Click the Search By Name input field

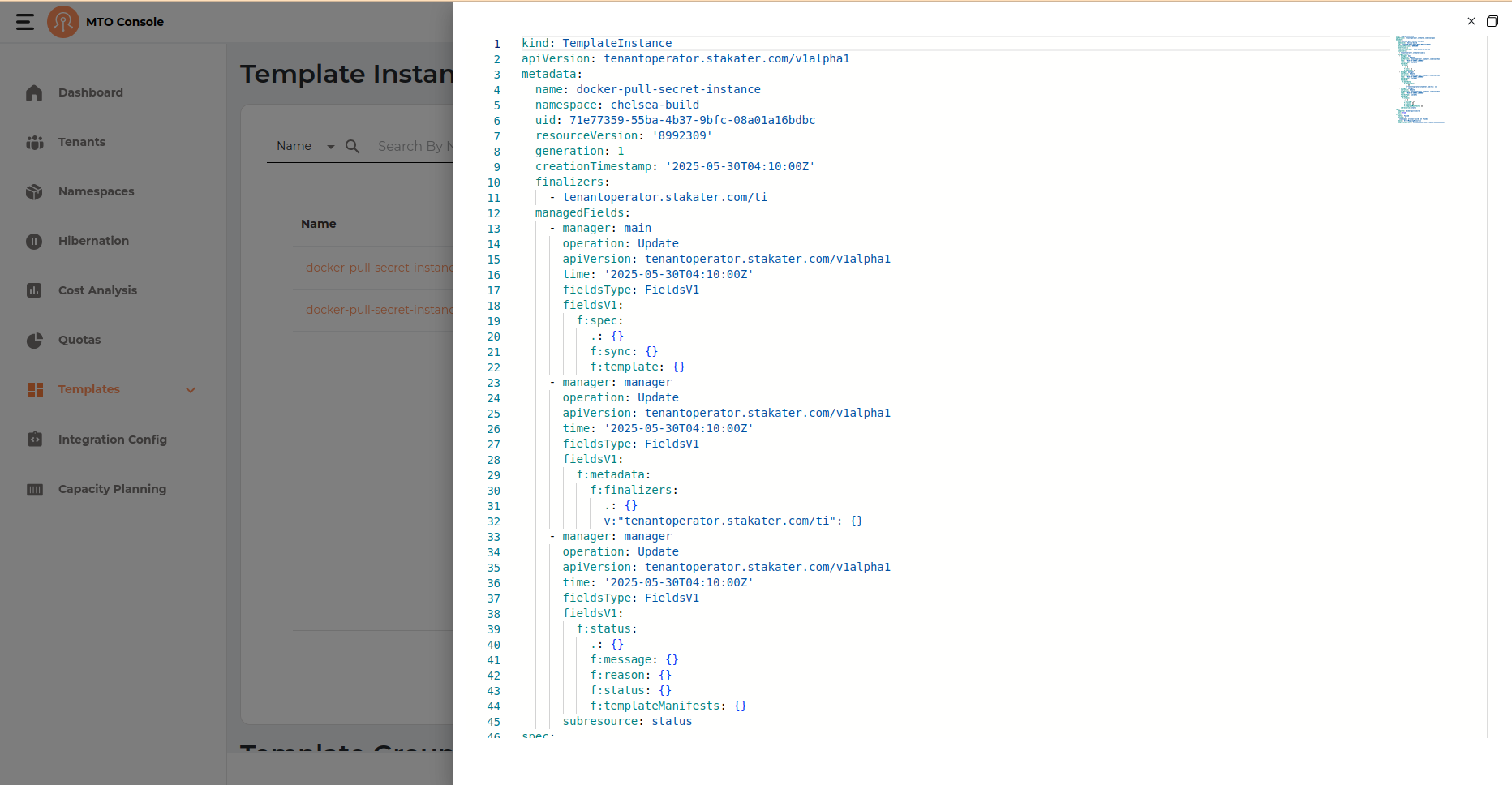point(414,146)
